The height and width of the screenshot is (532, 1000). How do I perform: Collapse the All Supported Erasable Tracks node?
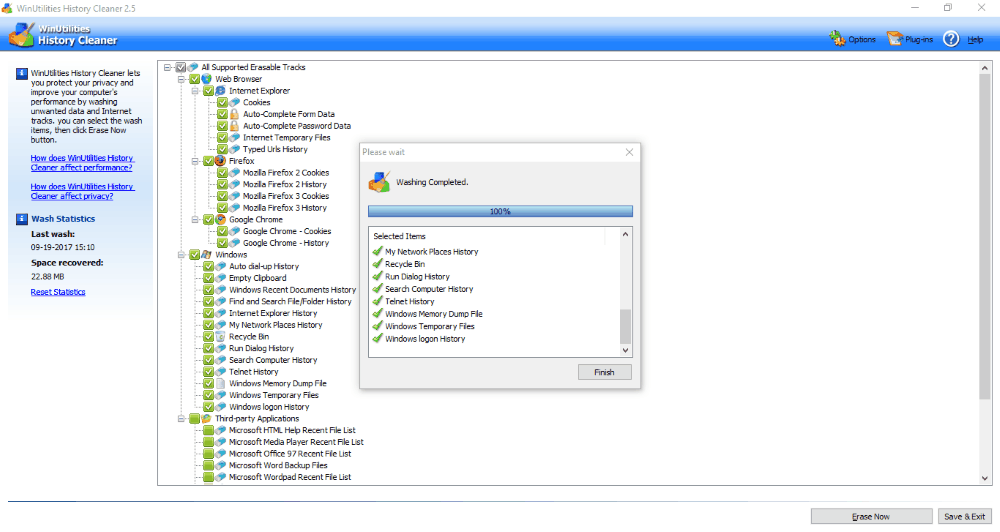pyautogui.click(x=168, y=67)
